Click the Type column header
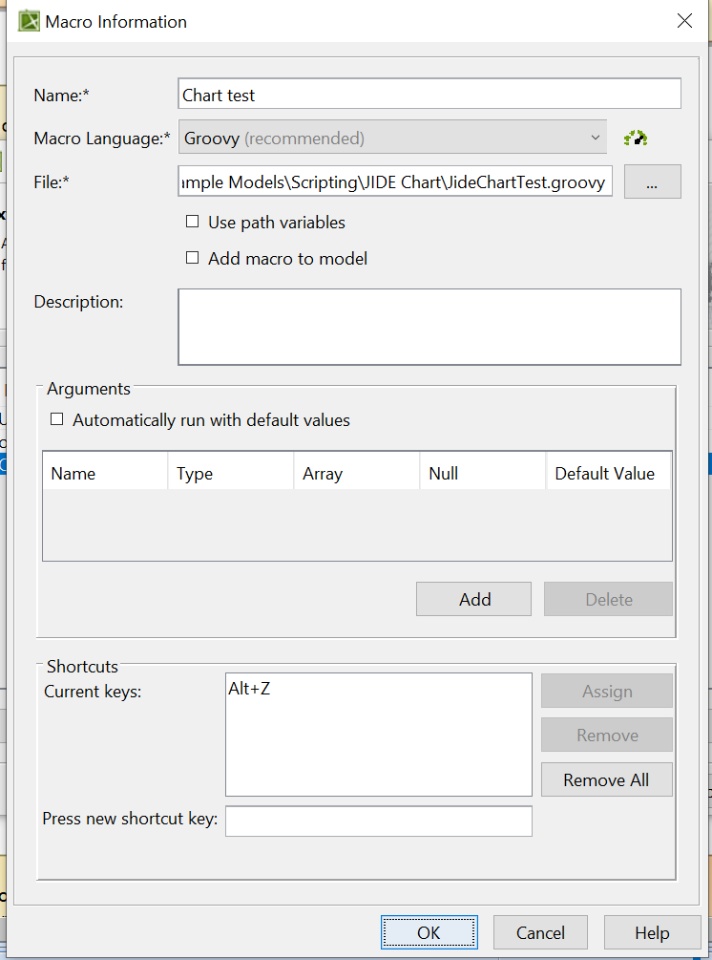712x960 pixels. coord(195,474)
